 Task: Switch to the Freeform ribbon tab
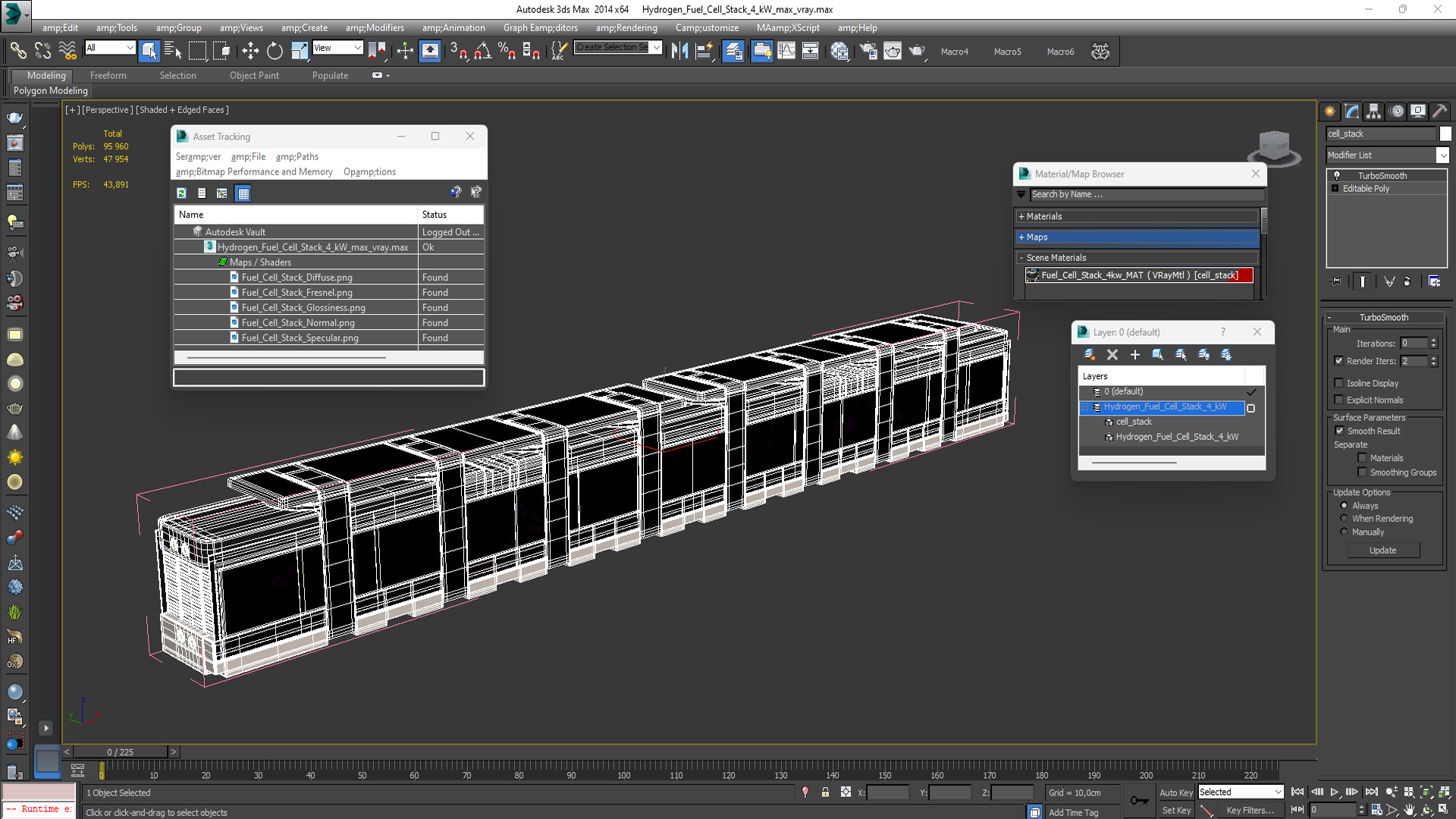[x=108, y=76]
